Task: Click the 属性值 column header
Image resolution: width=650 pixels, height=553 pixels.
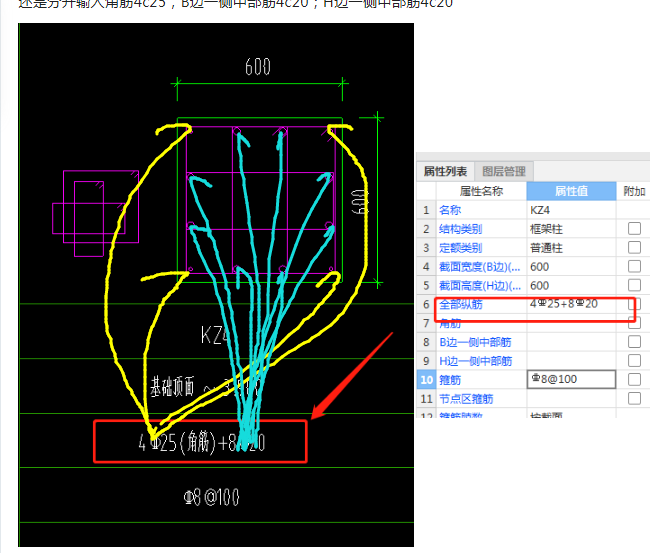Action: (x=571, y=191)
